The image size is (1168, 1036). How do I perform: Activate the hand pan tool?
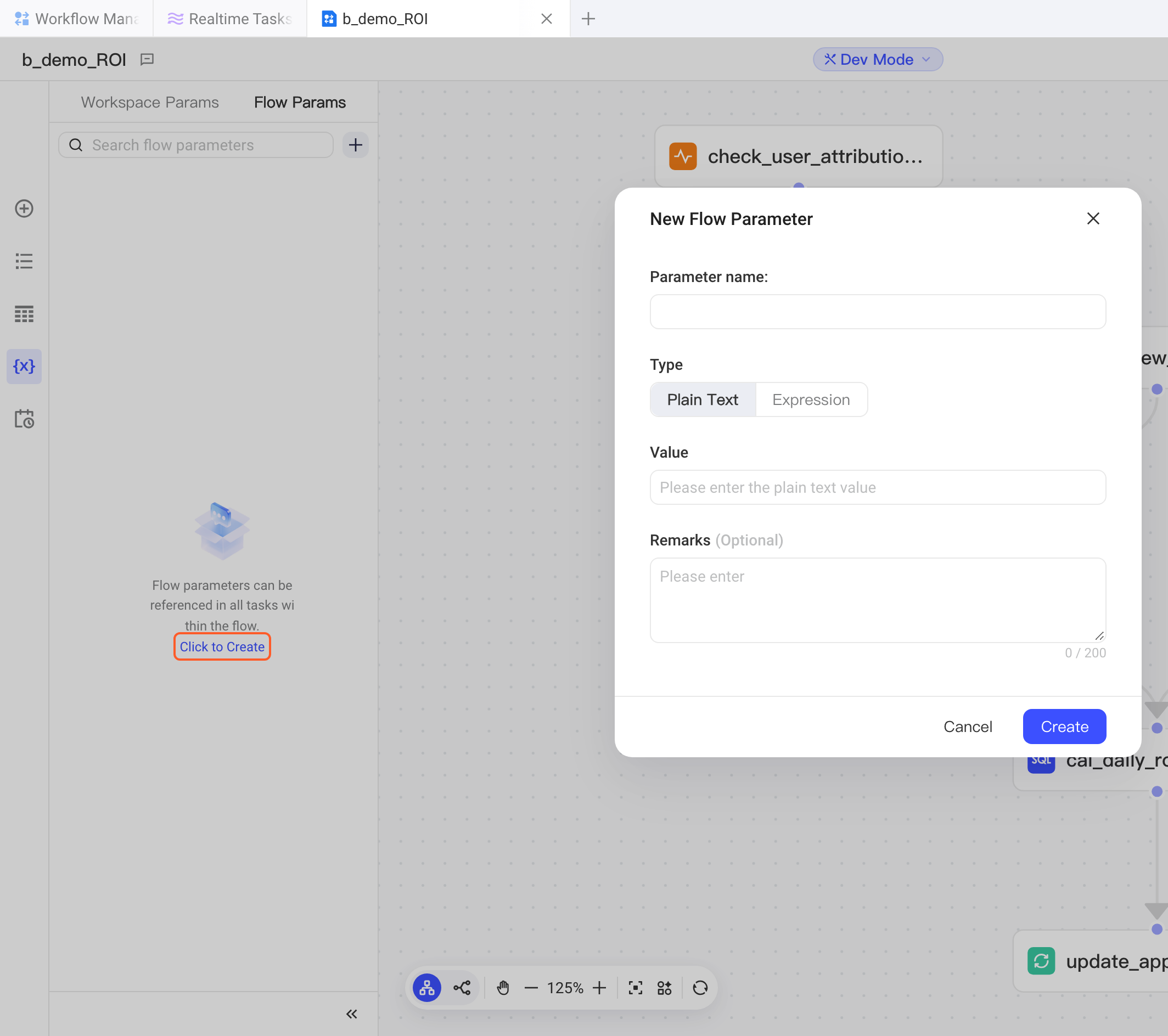(x=503, y=987)
